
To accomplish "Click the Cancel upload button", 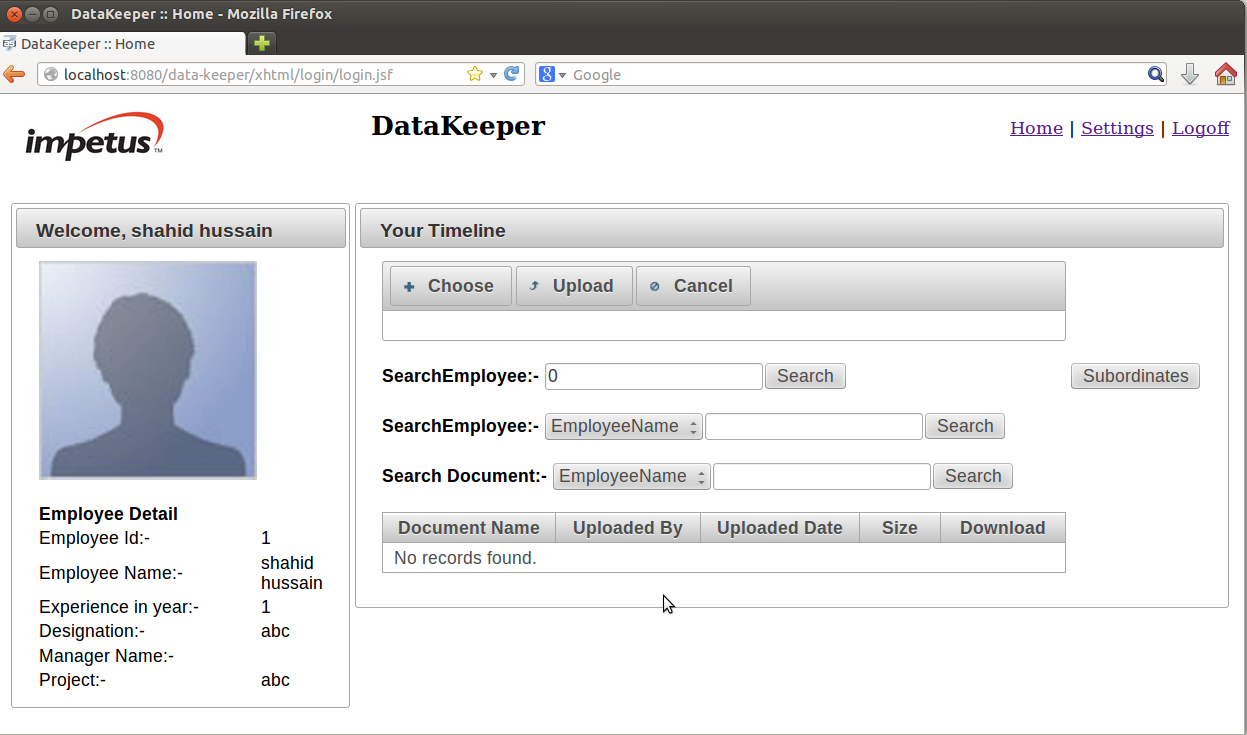I will tap(692, 286).
